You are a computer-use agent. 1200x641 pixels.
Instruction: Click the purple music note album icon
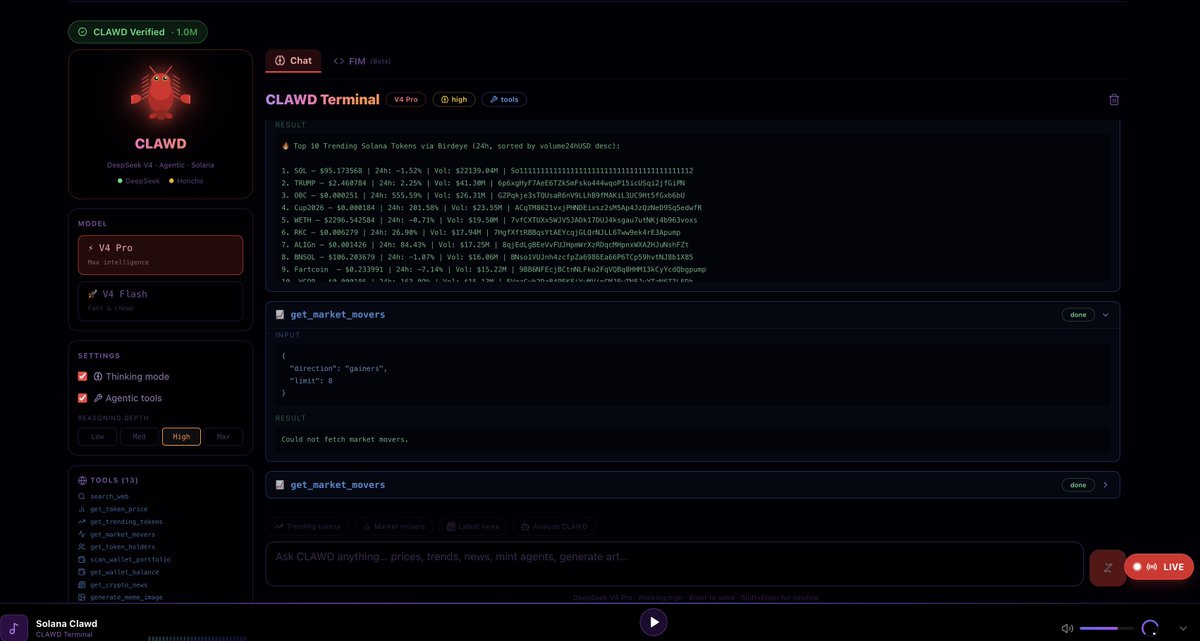tap(14, 628)
